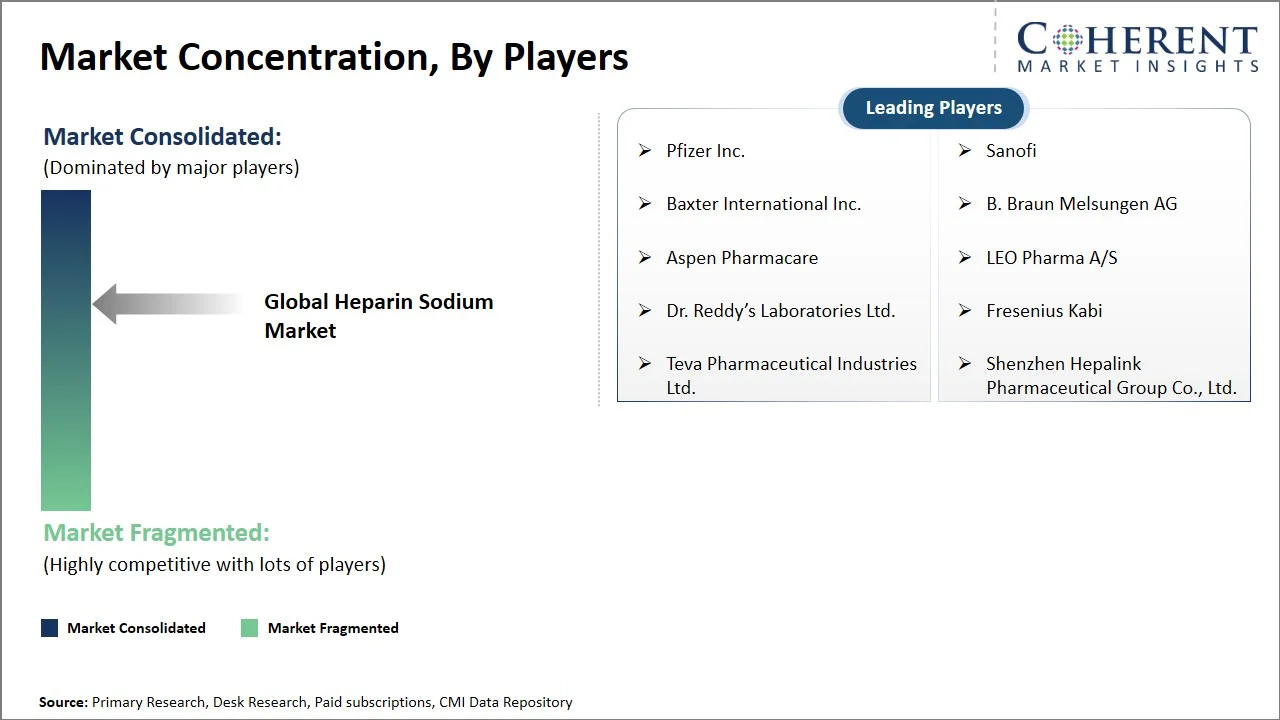Click the arrow bullet beside Fresenius Kabi
This screenshot has width=1280, height=720.
tap(965, 311)
